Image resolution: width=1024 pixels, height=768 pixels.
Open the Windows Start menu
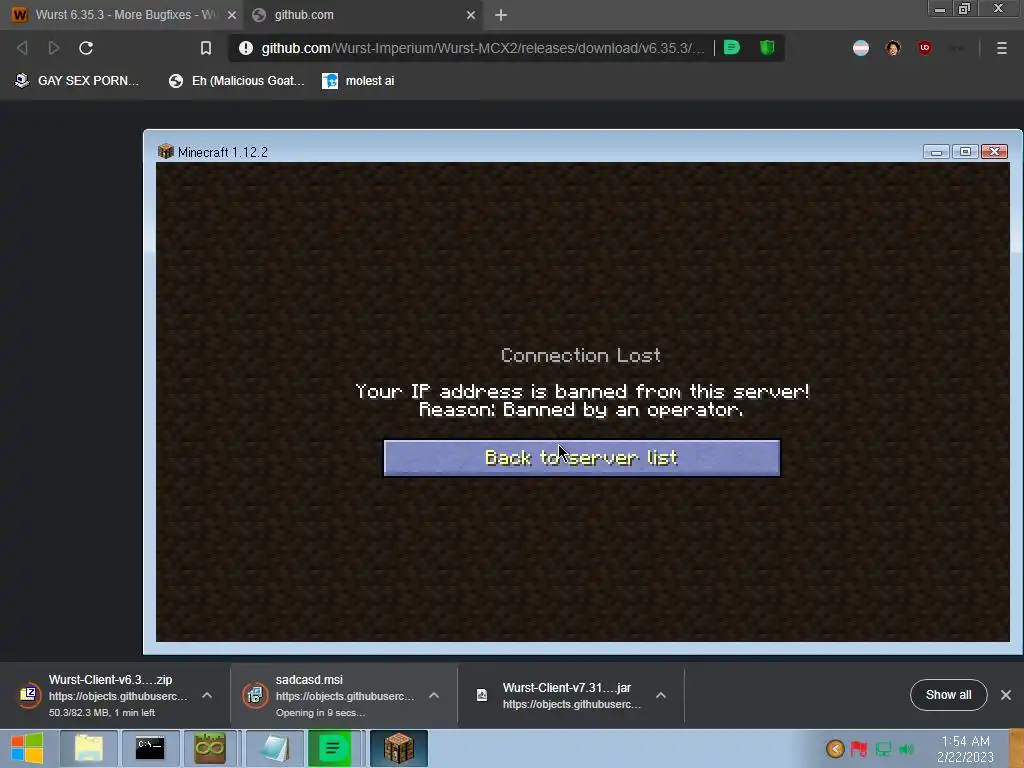coord(27,748)
